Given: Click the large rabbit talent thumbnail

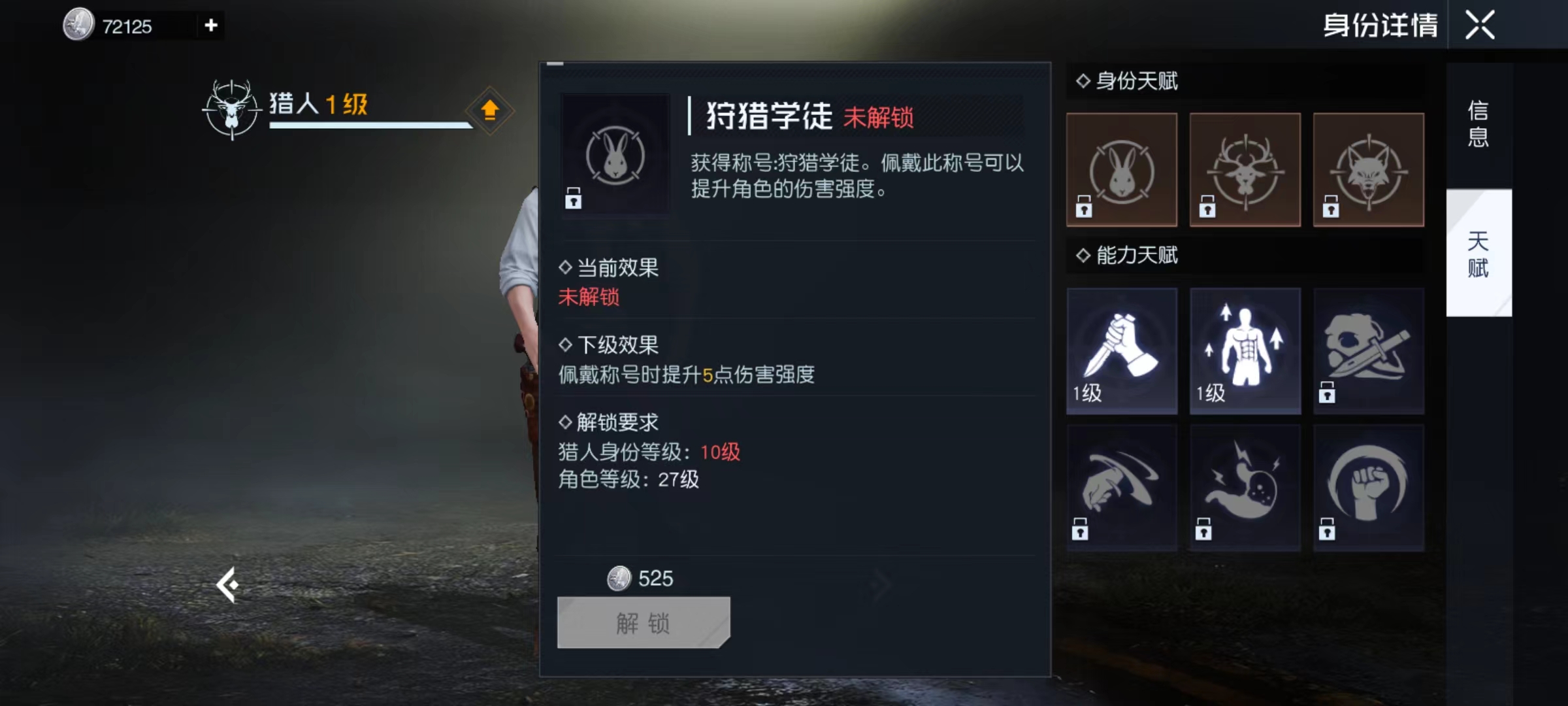Looking at the screenshot, I should [x=615, y=154].
